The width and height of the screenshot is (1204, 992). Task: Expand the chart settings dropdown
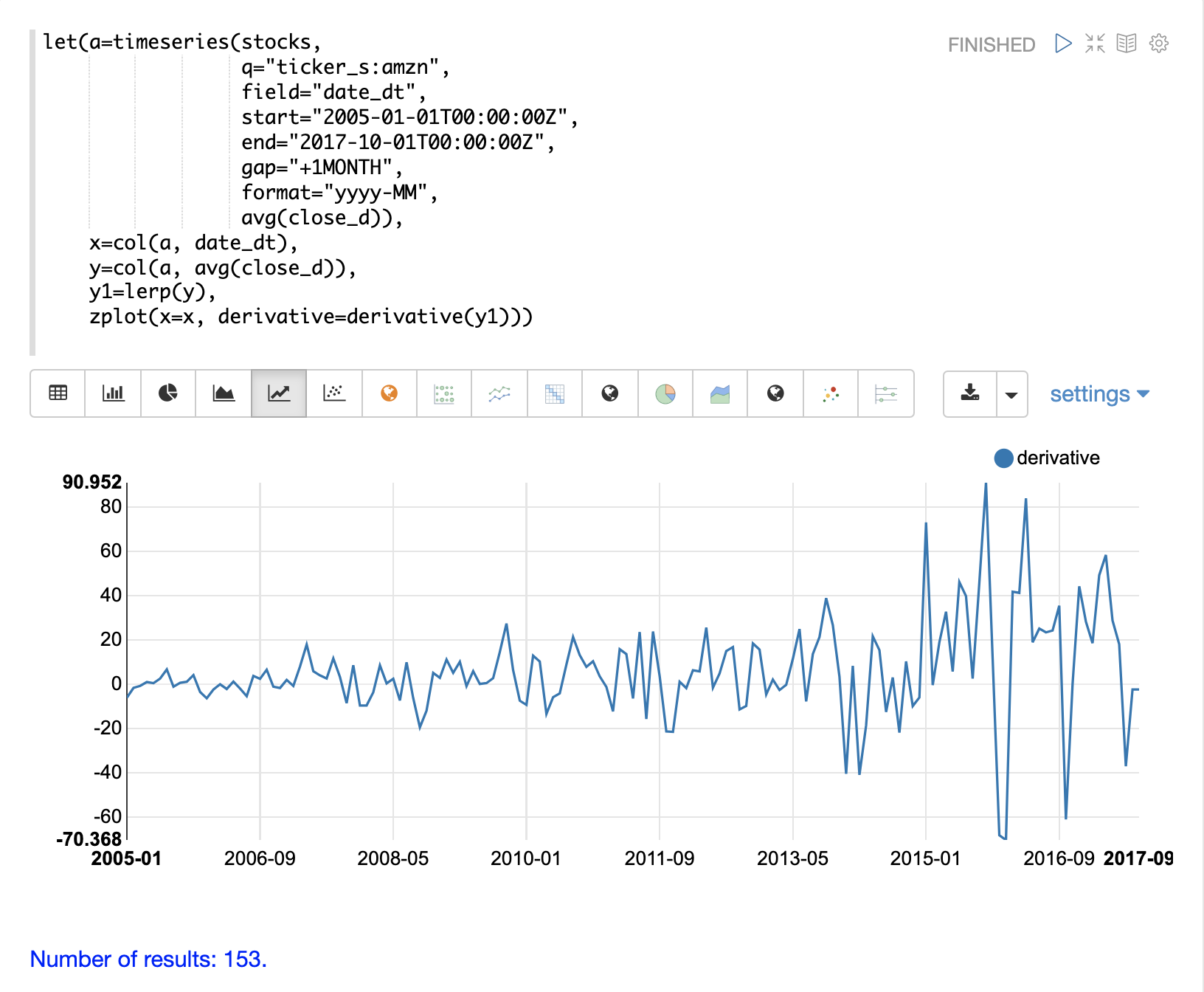[x=1099, y=394]
